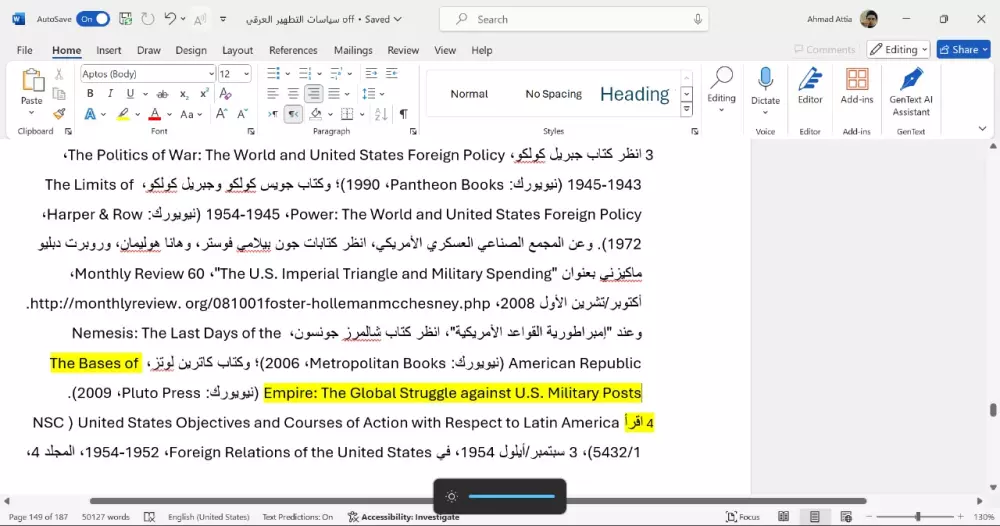Open underline style dropdown arrow

145,94
